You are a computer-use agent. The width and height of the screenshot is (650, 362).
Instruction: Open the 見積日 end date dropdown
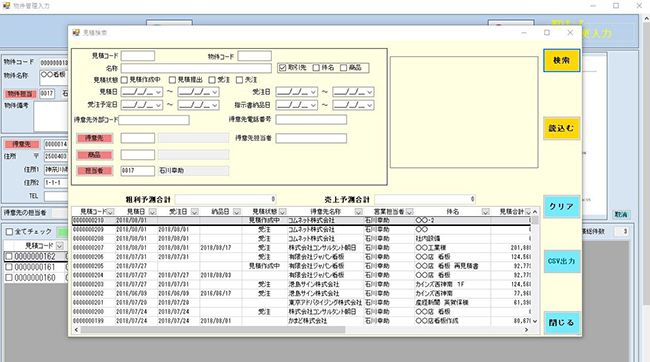215,92
